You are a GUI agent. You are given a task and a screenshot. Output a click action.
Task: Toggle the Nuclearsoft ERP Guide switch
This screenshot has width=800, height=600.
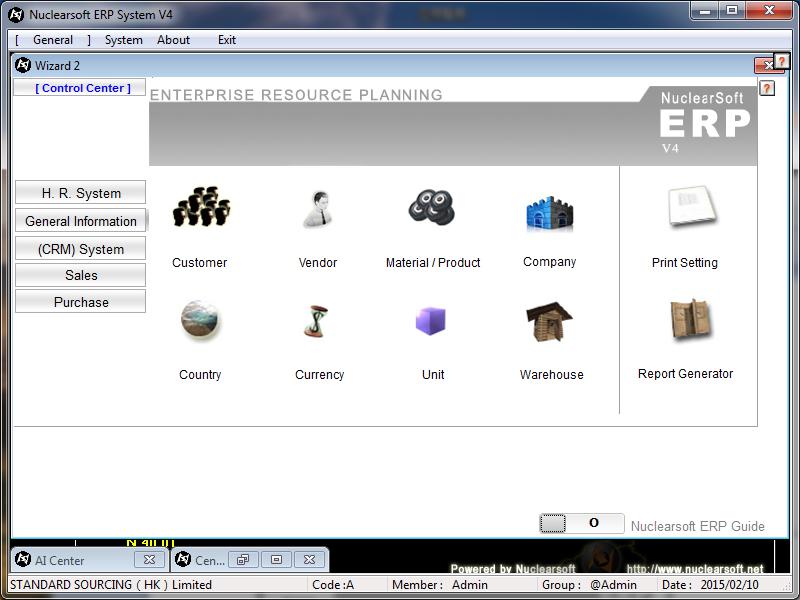pos(582,523)
